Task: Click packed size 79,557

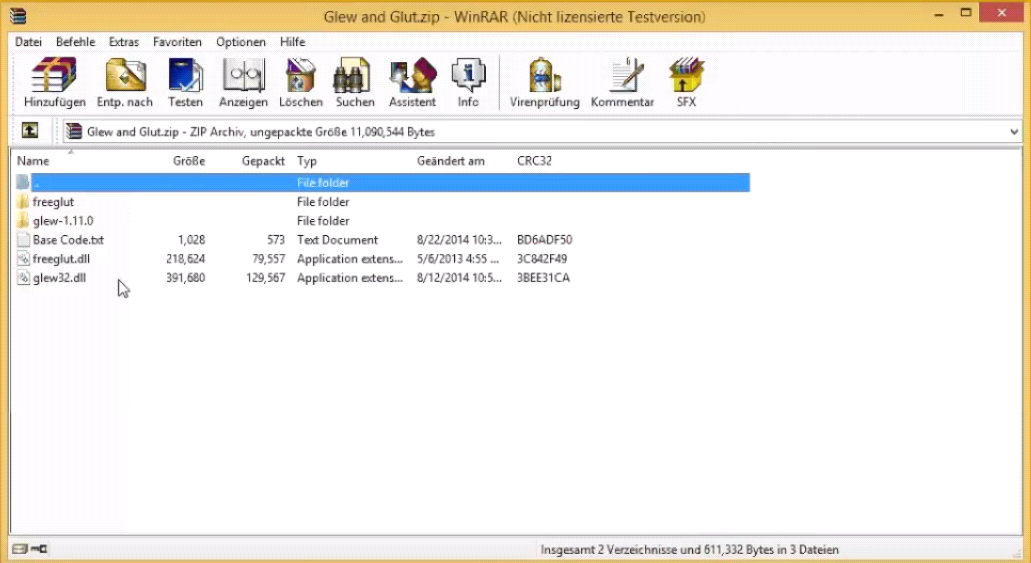Action: [x=268, y=259]
